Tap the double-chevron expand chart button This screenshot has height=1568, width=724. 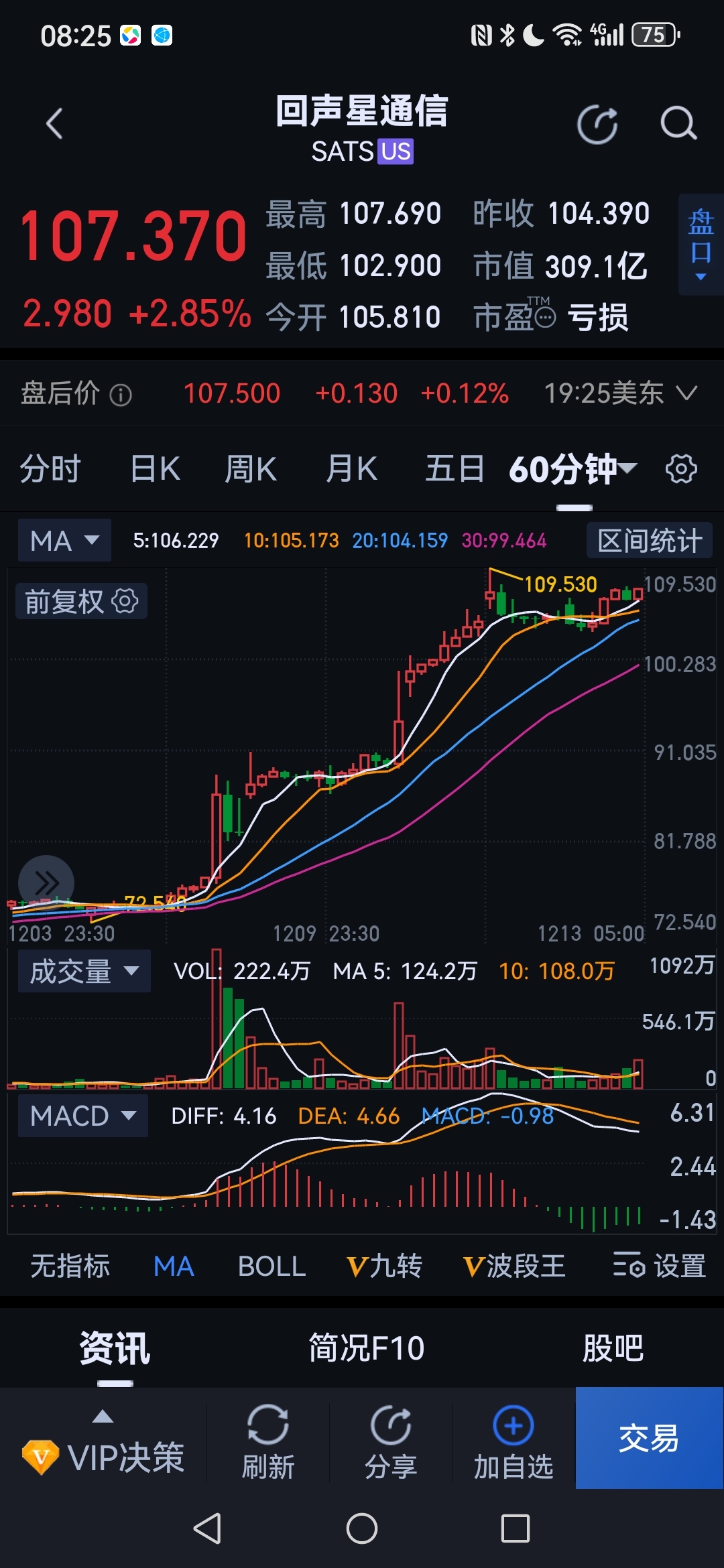(x=46, y=883)
